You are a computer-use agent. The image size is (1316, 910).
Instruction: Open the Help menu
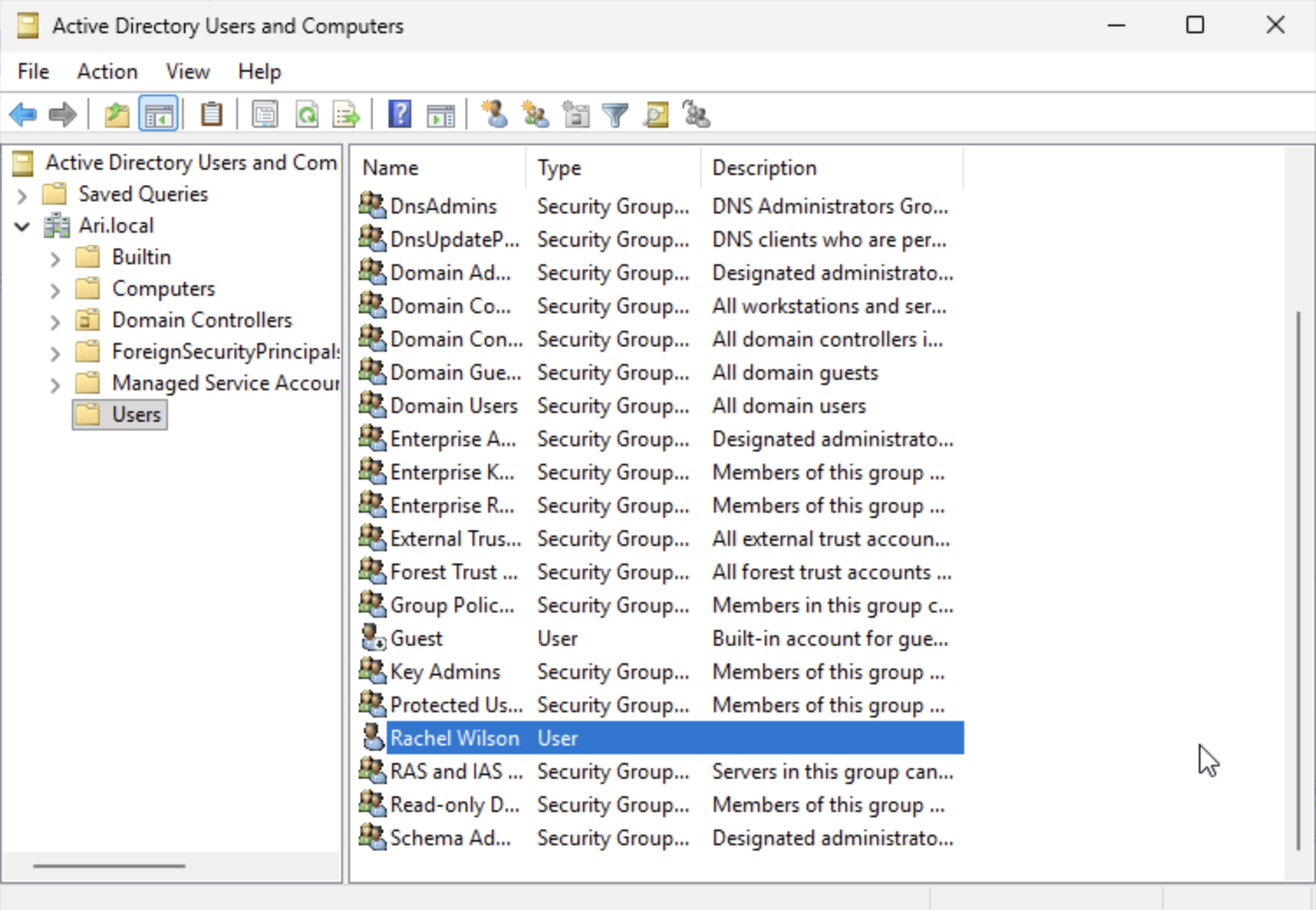tap(259, 72)
